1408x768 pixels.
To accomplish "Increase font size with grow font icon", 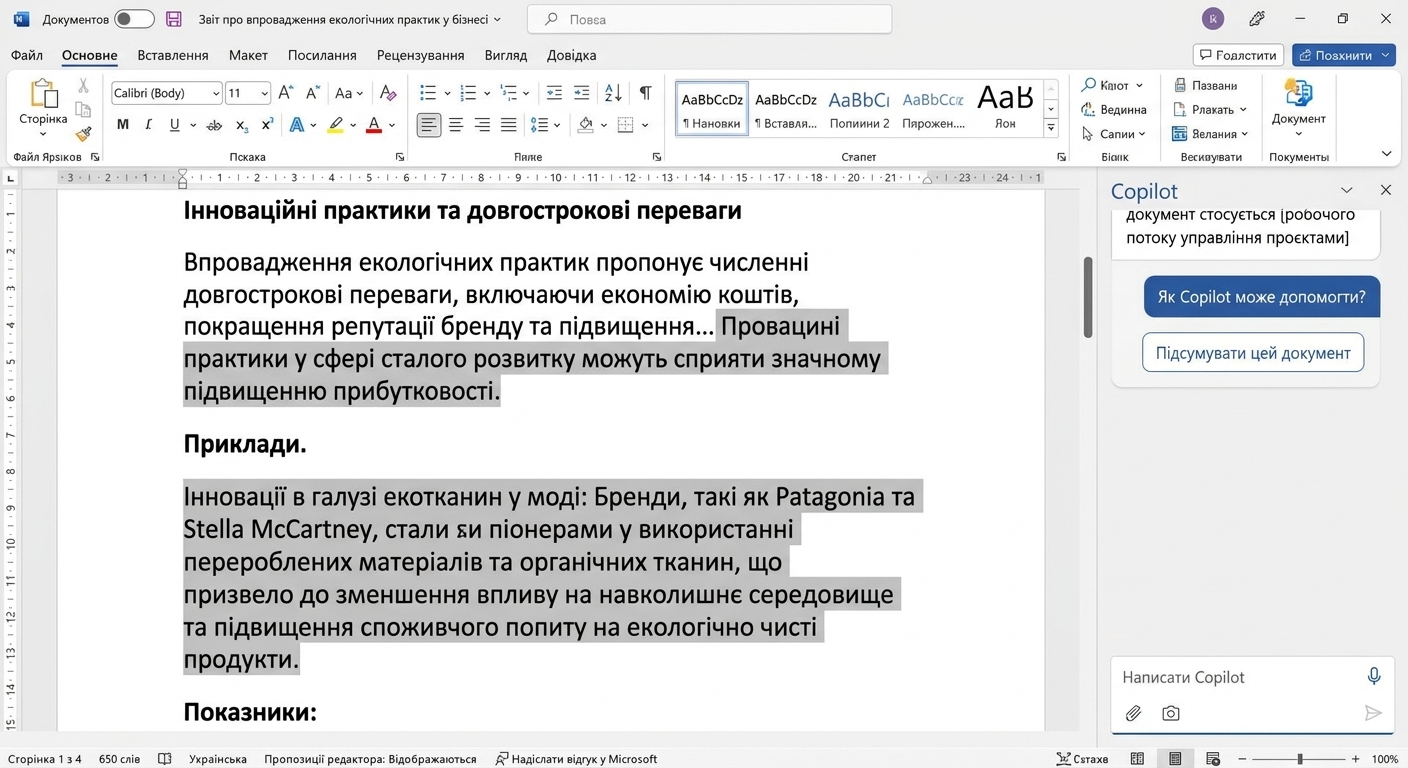I will point(286,93).
